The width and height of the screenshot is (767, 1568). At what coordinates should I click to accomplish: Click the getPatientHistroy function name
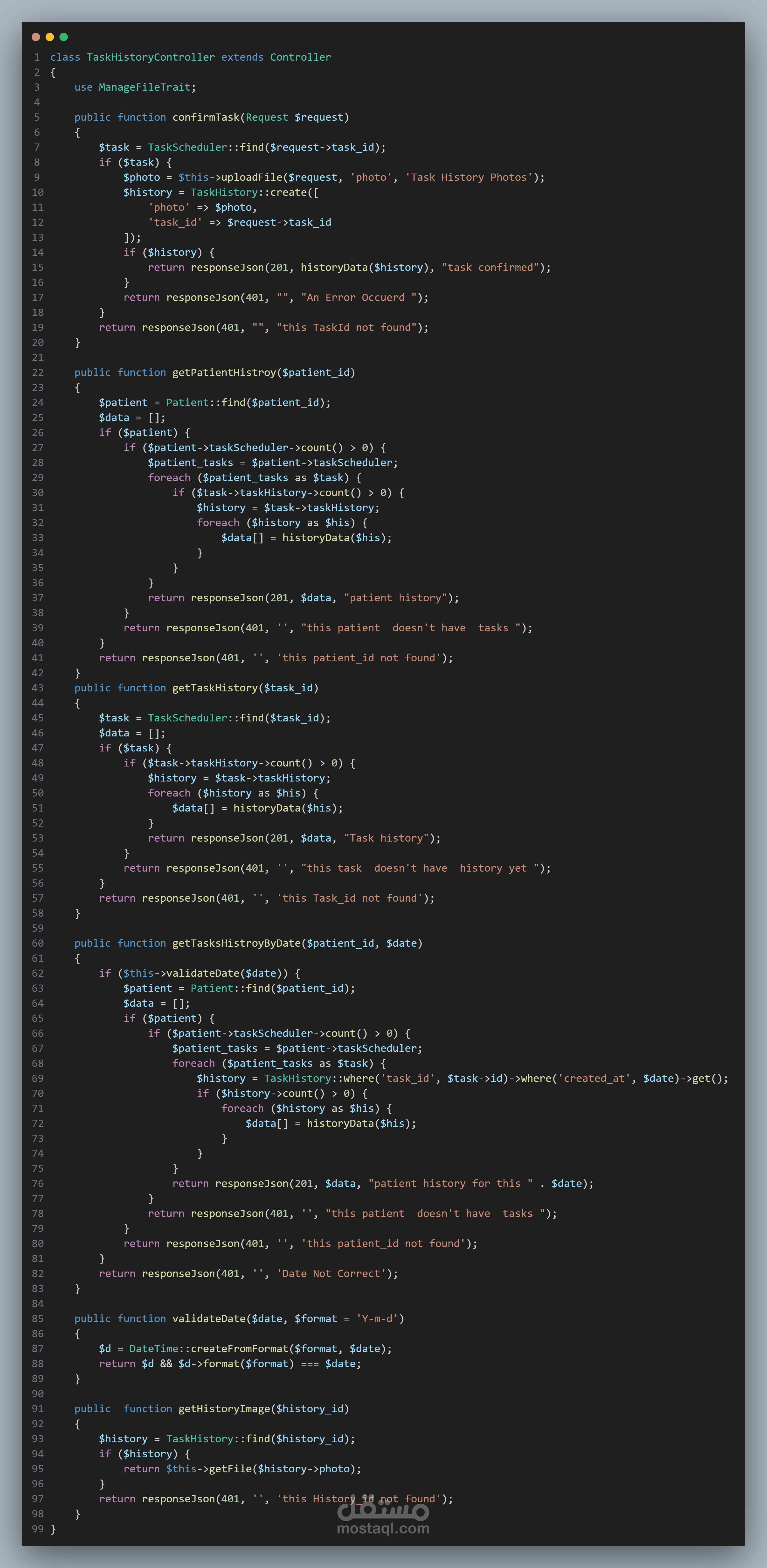(225, 372)
